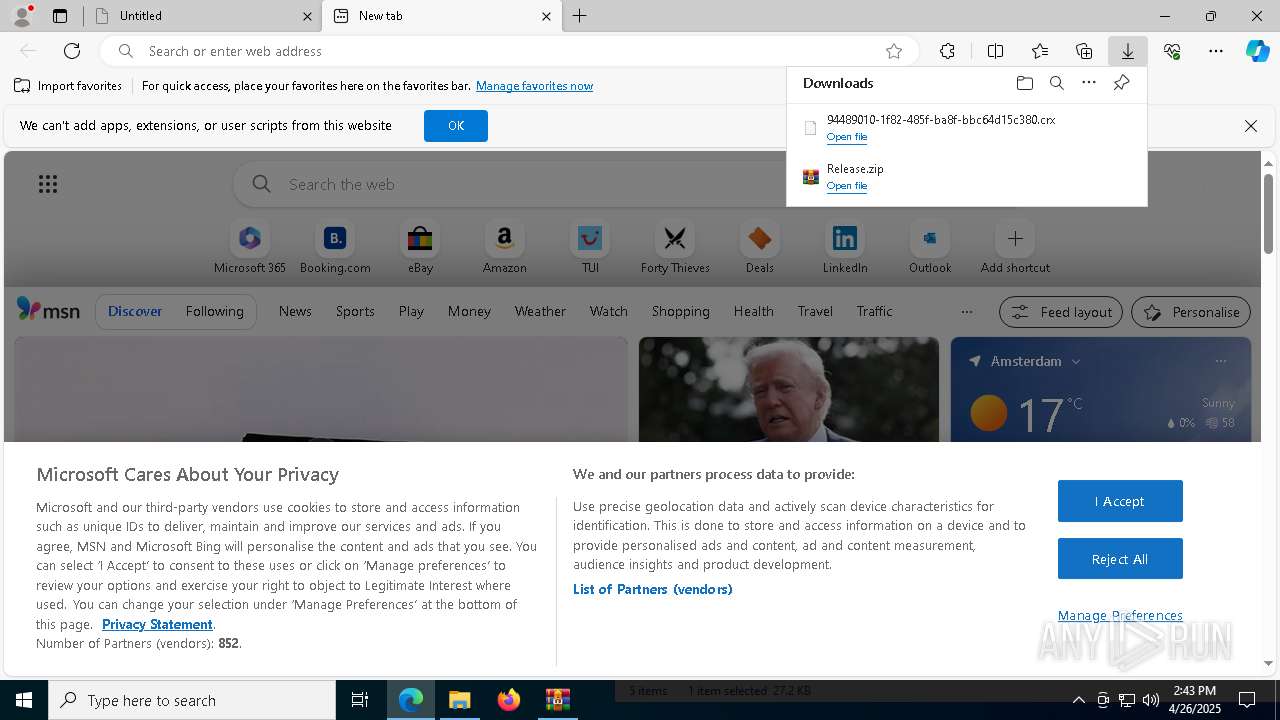Pin the Downloads panel
Screen dimensions: 1280x720
pos(1121,83)
